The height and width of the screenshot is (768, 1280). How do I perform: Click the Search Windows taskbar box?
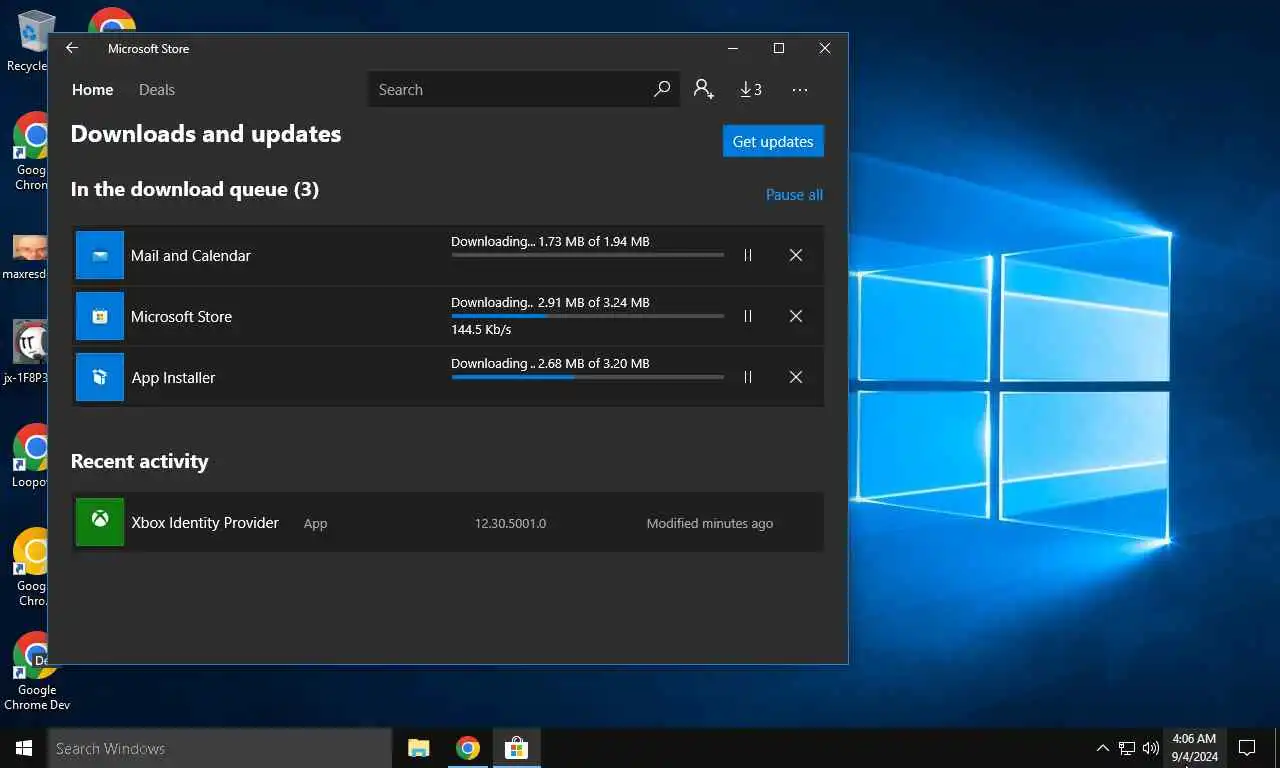(x=220, y=748)
